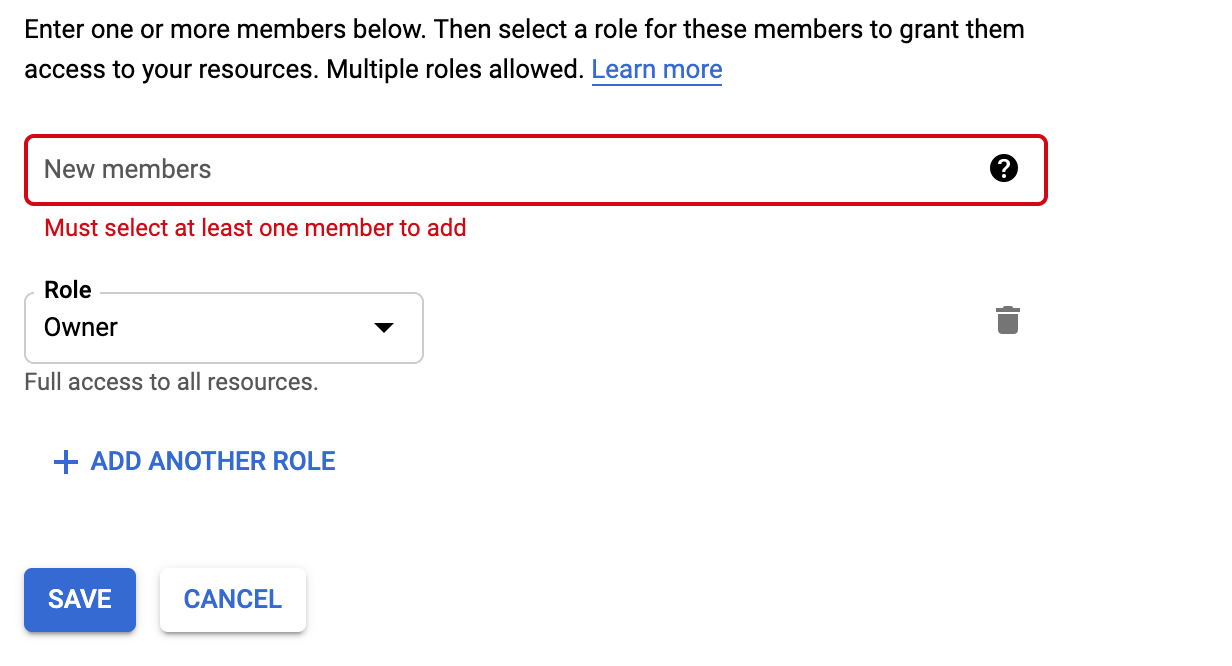The image size is (1232, 666).
Task: Click the red "Must select at least one member" error
Action: (255, 228)
